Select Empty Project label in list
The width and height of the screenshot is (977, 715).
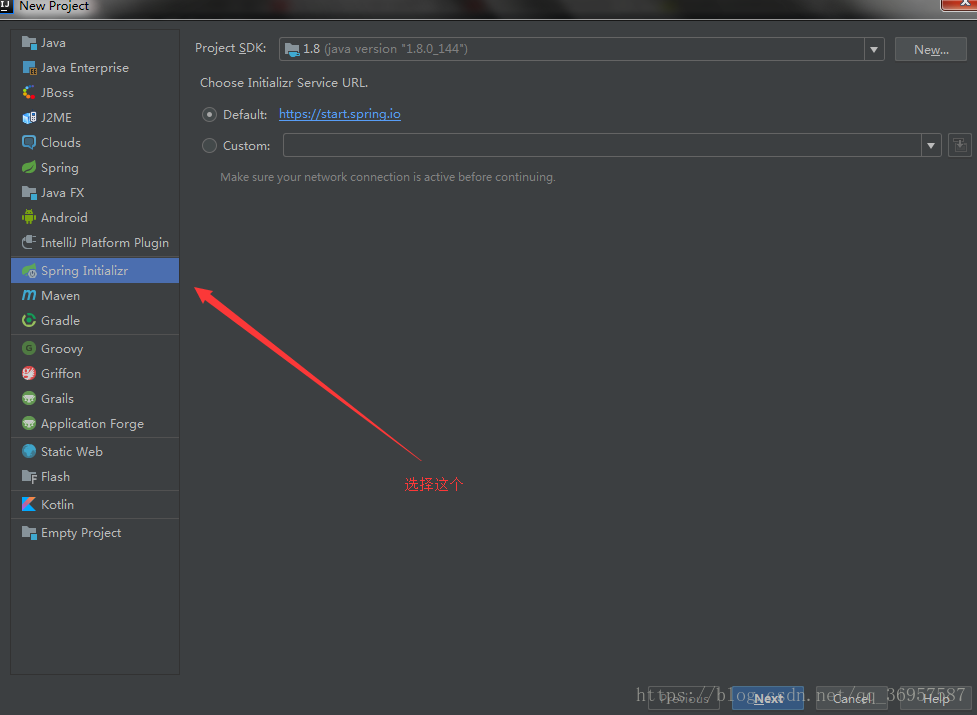pyautogui.click(x=81, y=533)
